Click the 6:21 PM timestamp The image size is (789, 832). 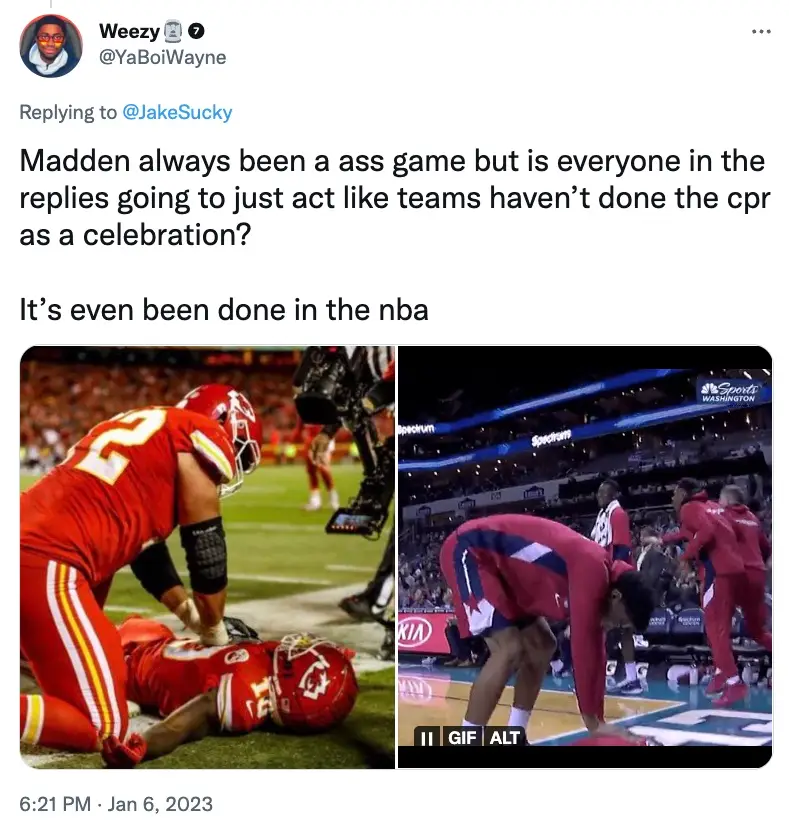[55, 803]
